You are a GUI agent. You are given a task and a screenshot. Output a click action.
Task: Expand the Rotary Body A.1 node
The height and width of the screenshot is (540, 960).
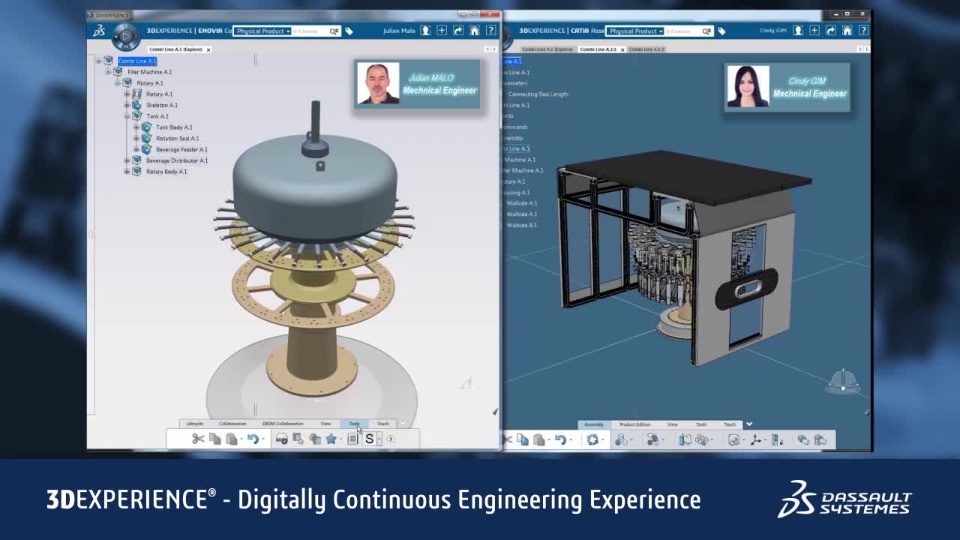127,171
